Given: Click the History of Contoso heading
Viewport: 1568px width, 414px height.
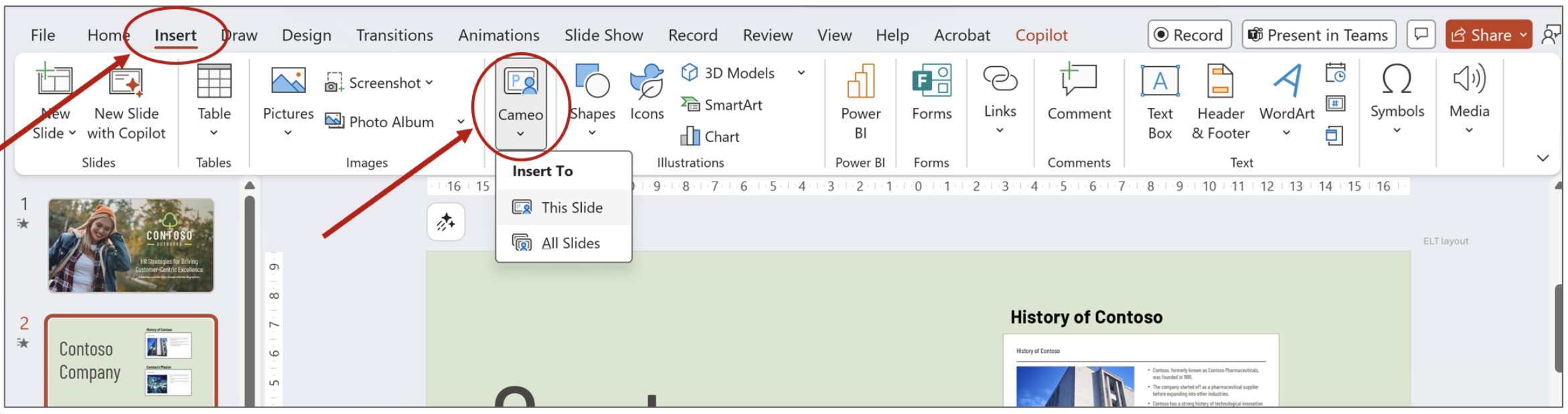Looking at the screenshot, I should (x=1086, y=317).
